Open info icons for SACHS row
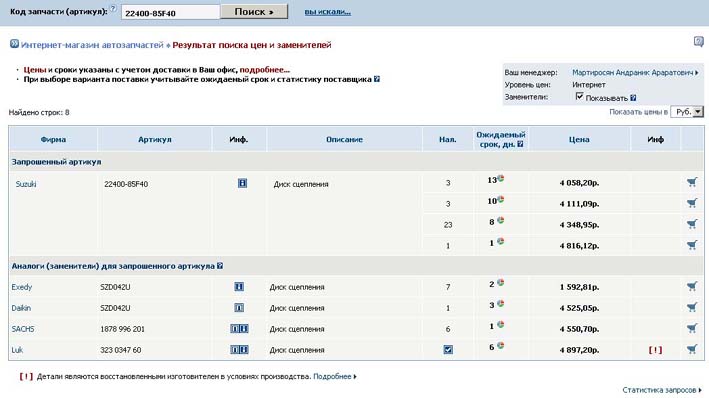The width and height of the screenshot is (709, 398). click(239, 329)
